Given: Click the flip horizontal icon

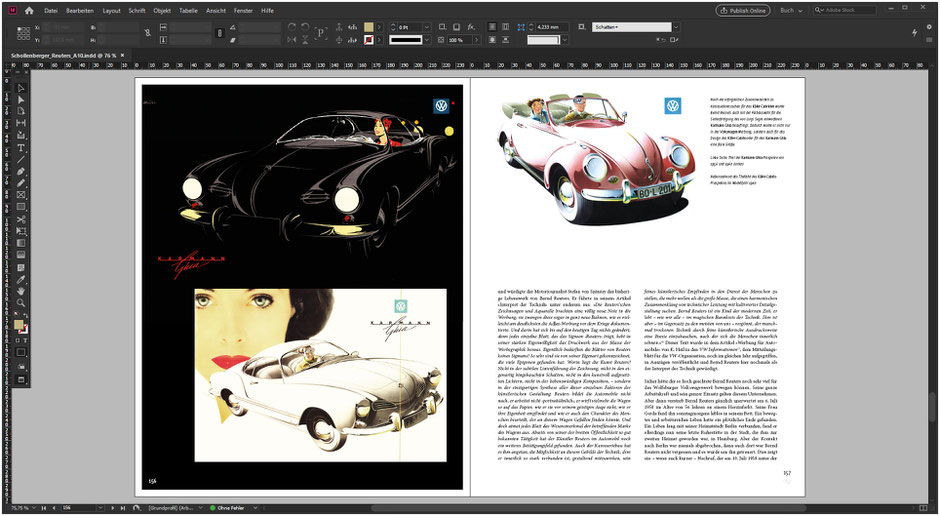Looking at the screenshot, I should tap(292, 40).
